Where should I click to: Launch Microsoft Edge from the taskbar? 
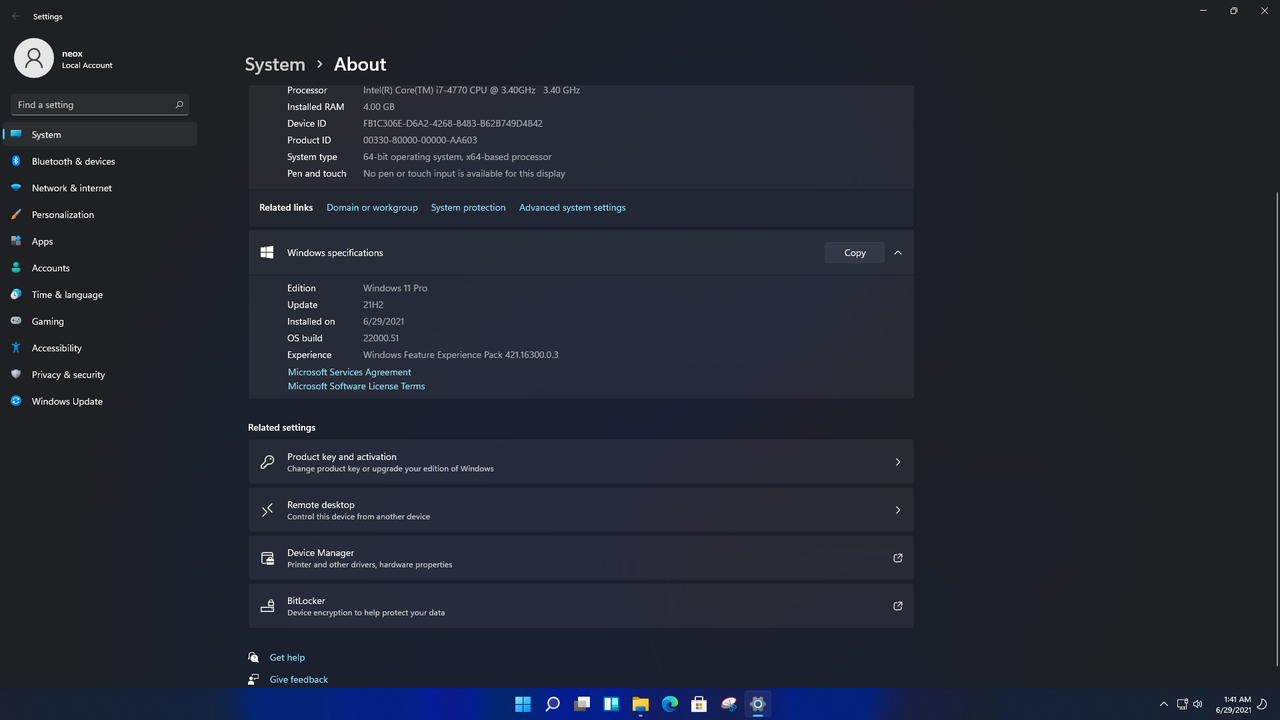point(670,704)
